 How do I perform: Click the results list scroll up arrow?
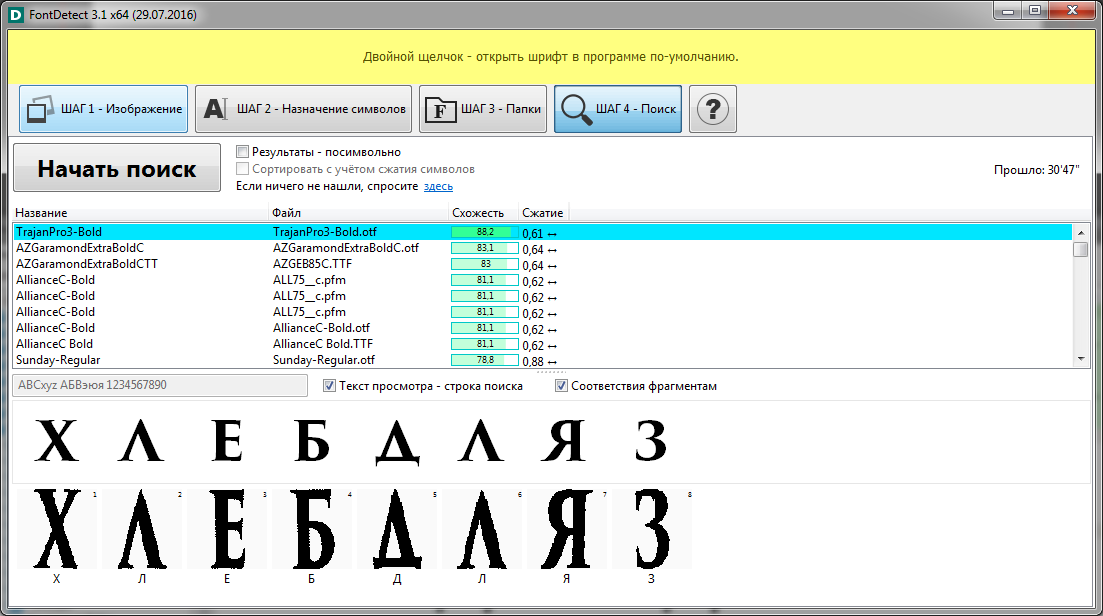pyautogui.click(x=1081, y=233)
